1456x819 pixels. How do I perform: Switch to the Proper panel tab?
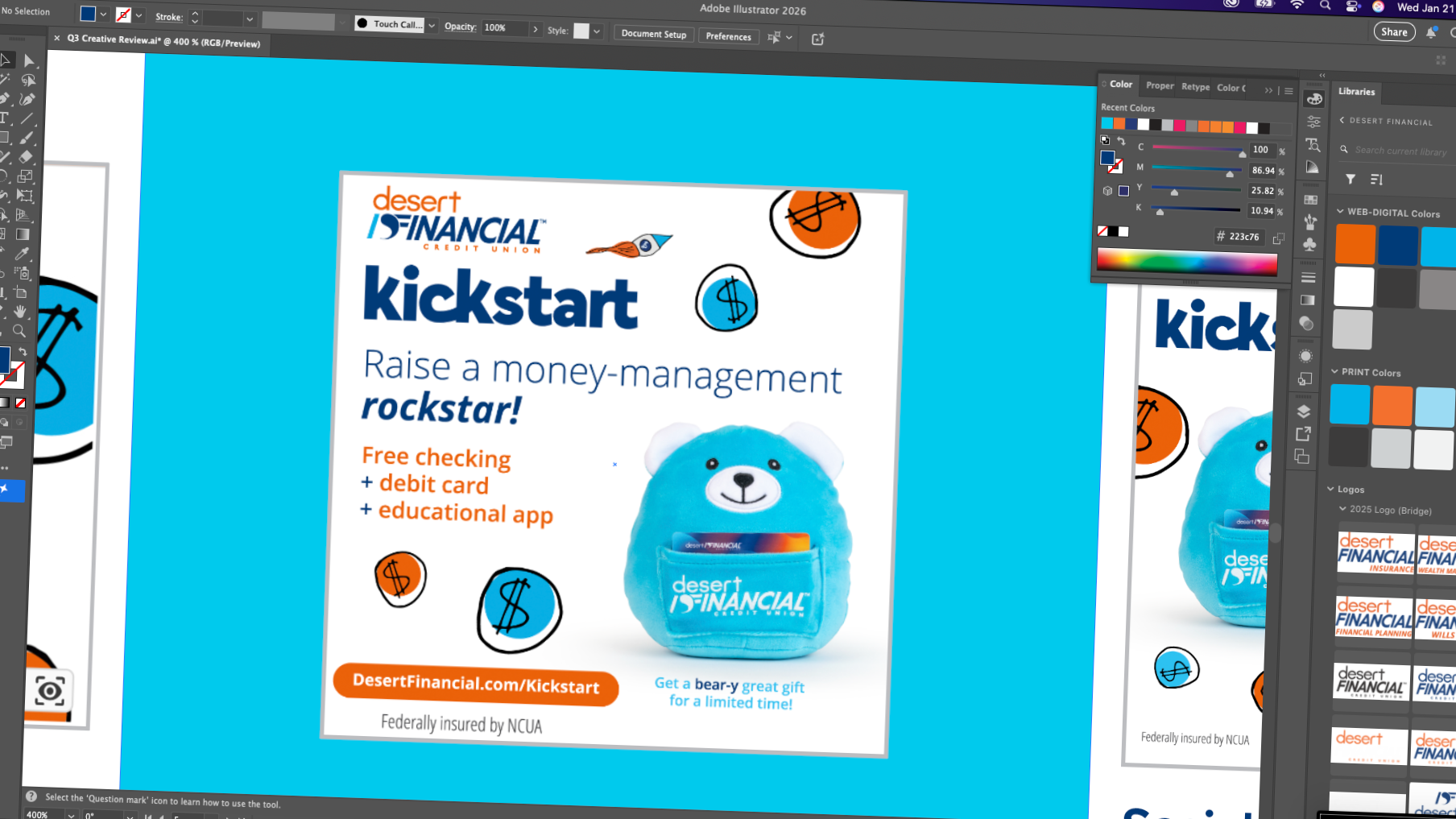1160,85
